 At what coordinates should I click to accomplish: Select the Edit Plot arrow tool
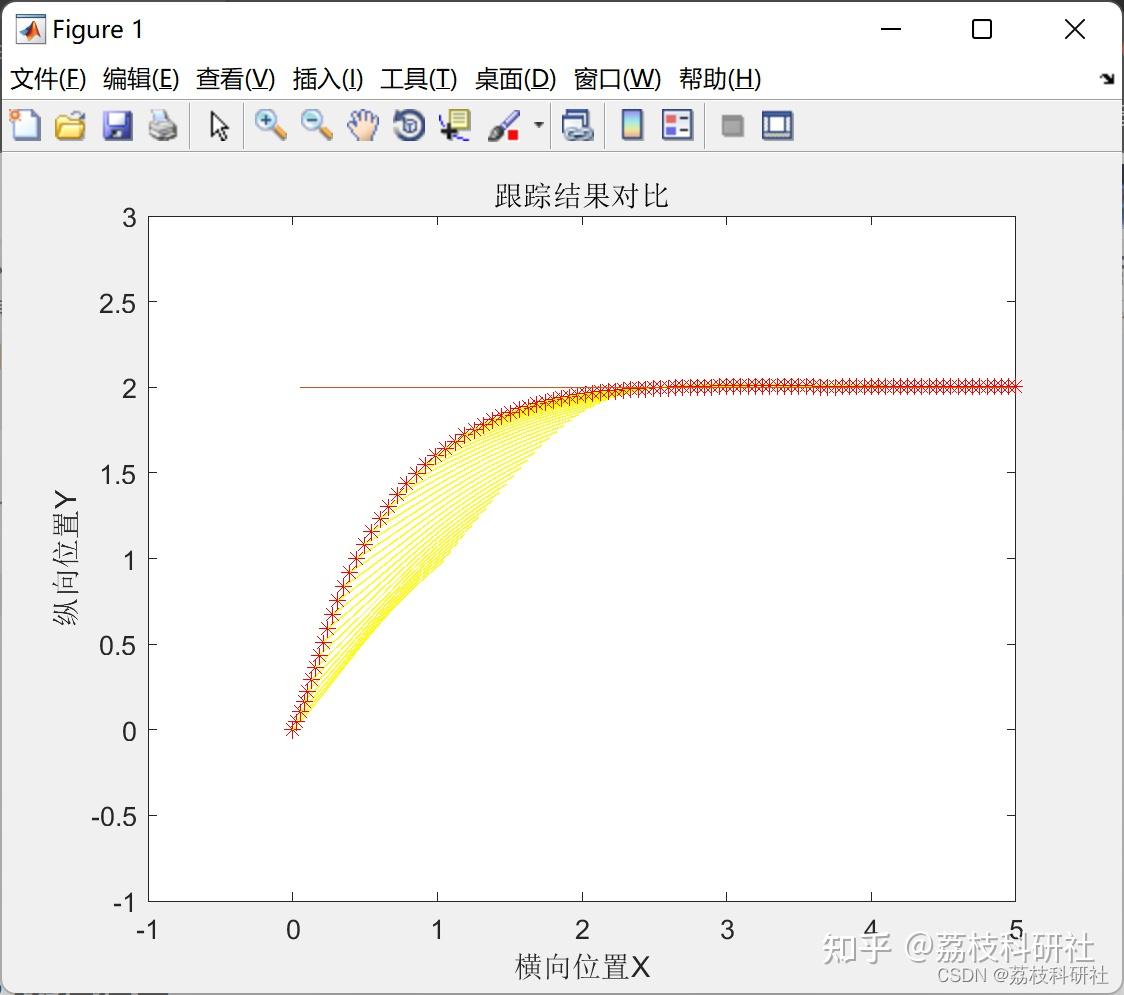(x=219, y=126)
